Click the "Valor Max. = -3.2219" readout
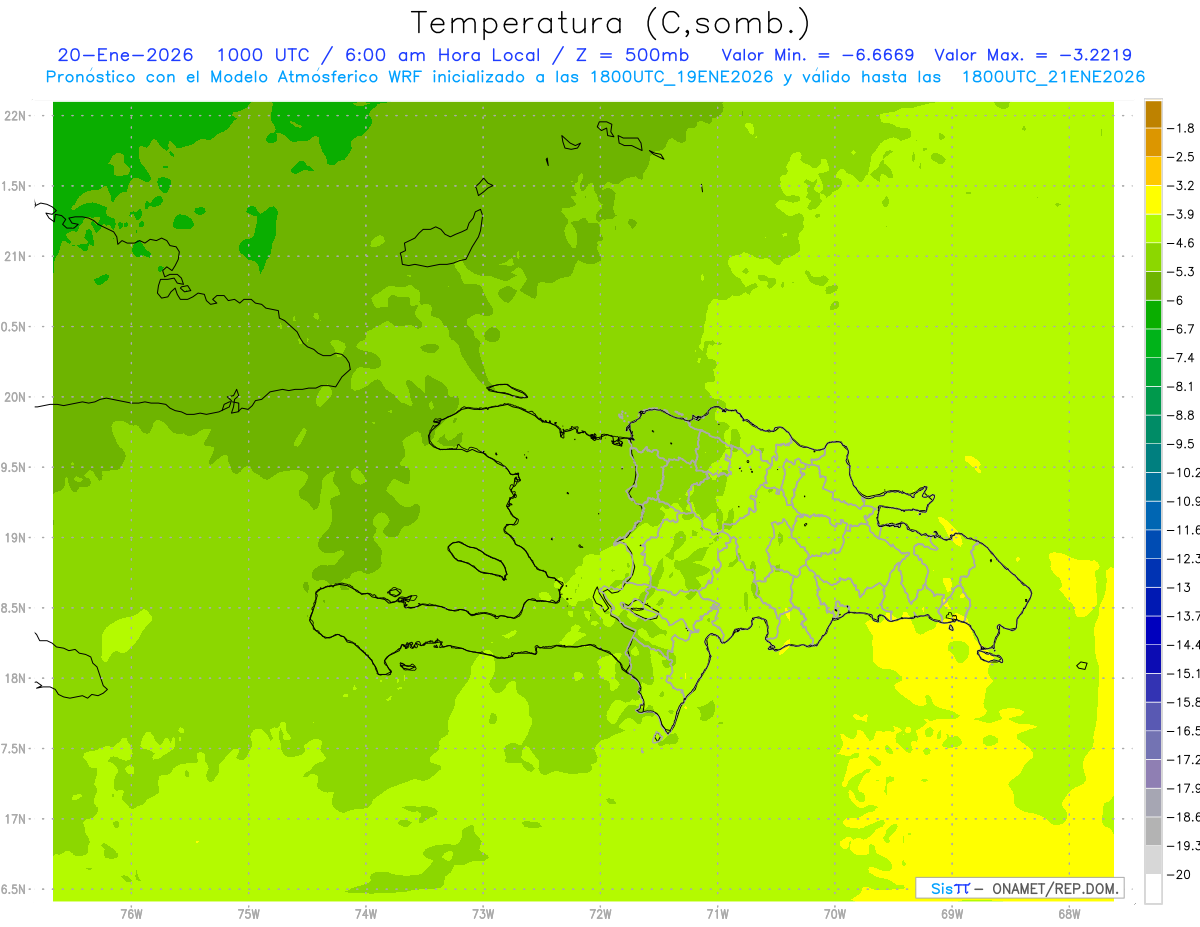 [x=1033, y=55]
